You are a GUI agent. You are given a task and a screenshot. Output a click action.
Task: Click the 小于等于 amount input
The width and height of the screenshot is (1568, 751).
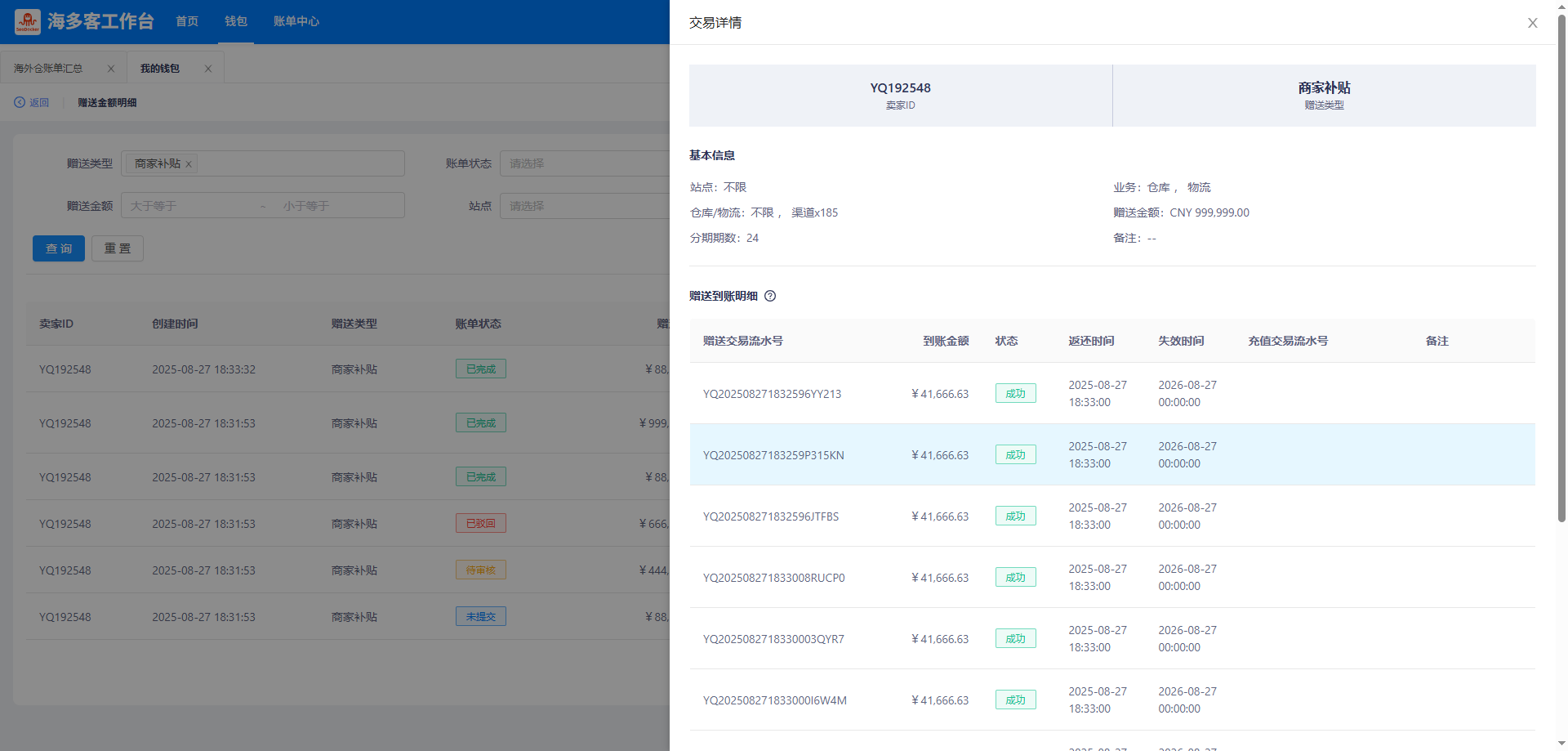339,206
